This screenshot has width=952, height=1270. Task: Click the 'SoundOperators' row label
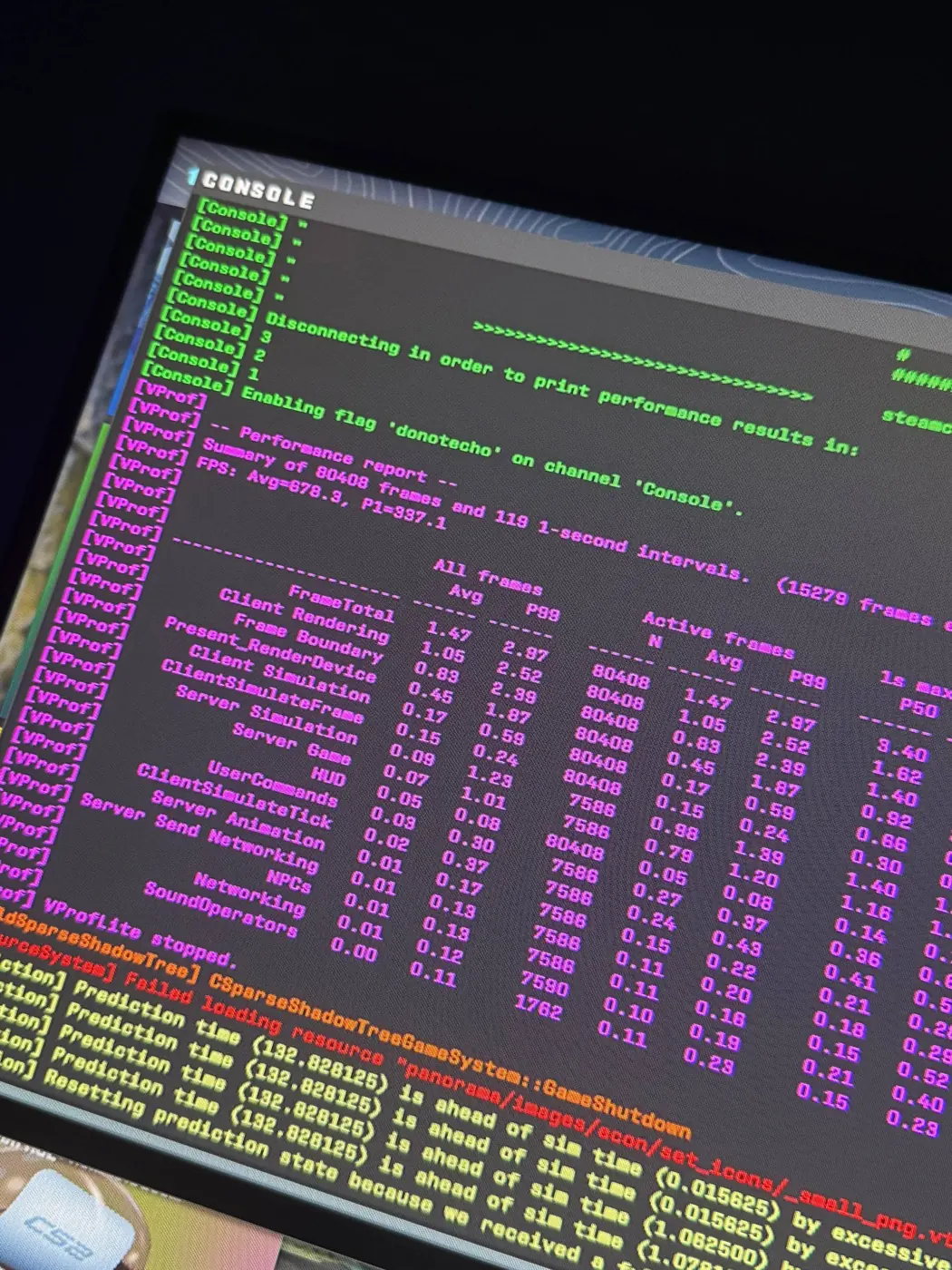click(x=220, y=909)
